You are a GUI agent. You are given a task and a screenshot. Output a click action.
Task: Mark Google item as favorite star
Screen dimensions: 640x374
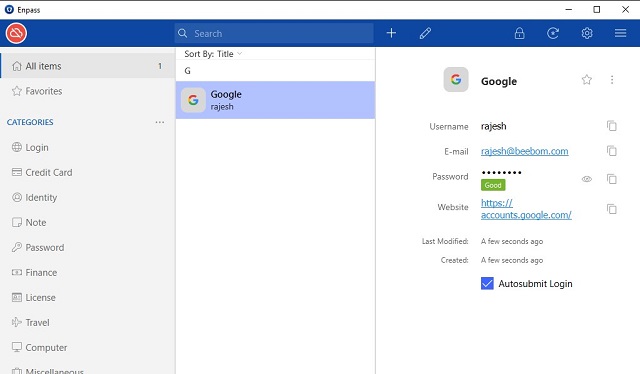tap(587, 80)
